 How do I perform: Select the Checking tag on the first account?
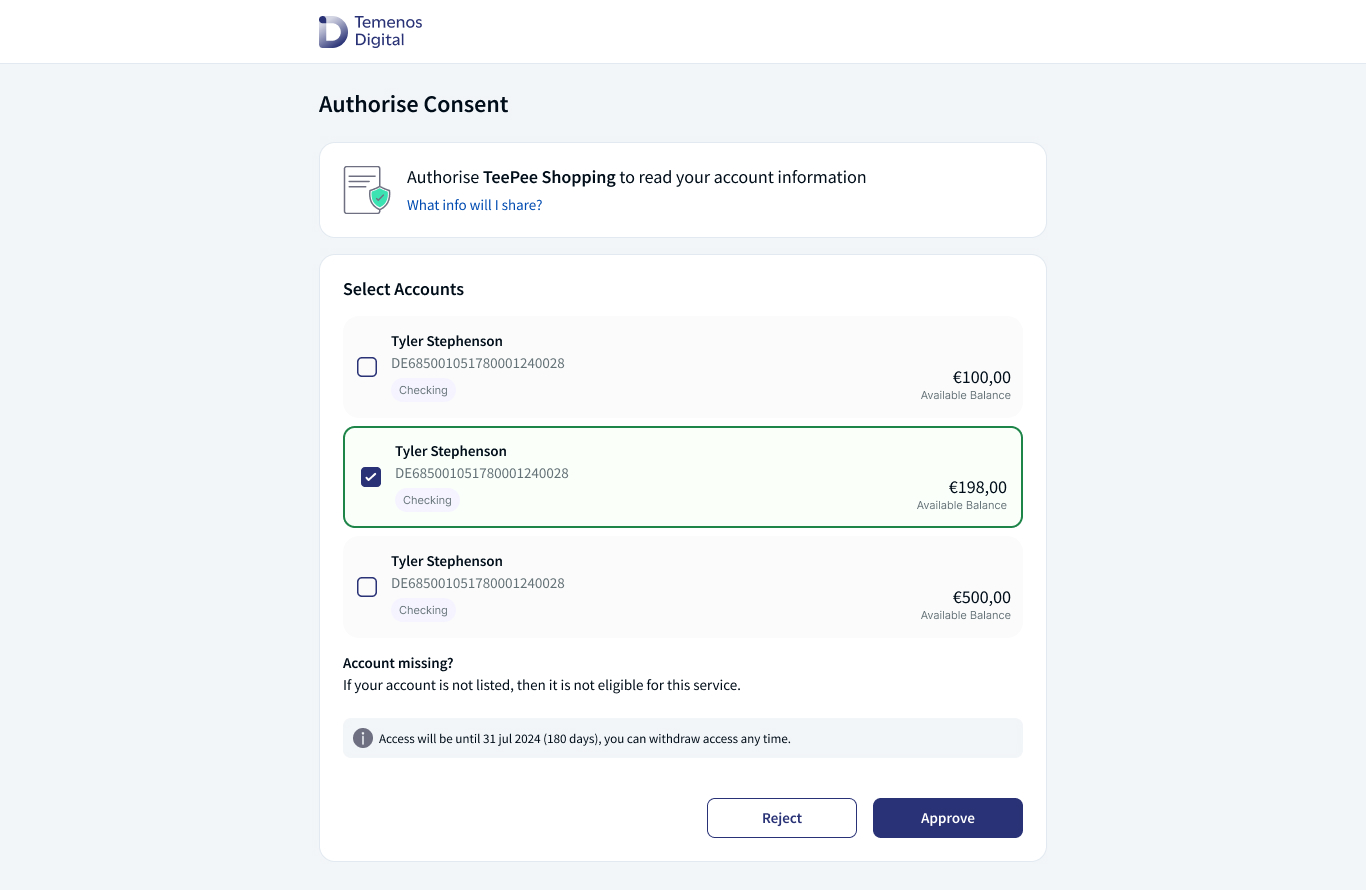coord(423,390)
